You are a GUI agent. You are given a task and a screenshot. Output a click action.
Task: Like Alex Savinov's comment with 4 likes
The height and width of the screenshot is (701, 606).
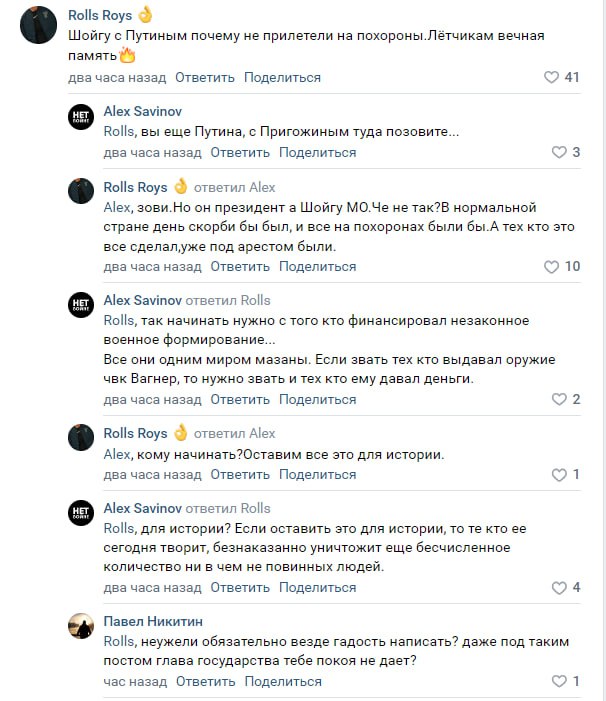559,587
